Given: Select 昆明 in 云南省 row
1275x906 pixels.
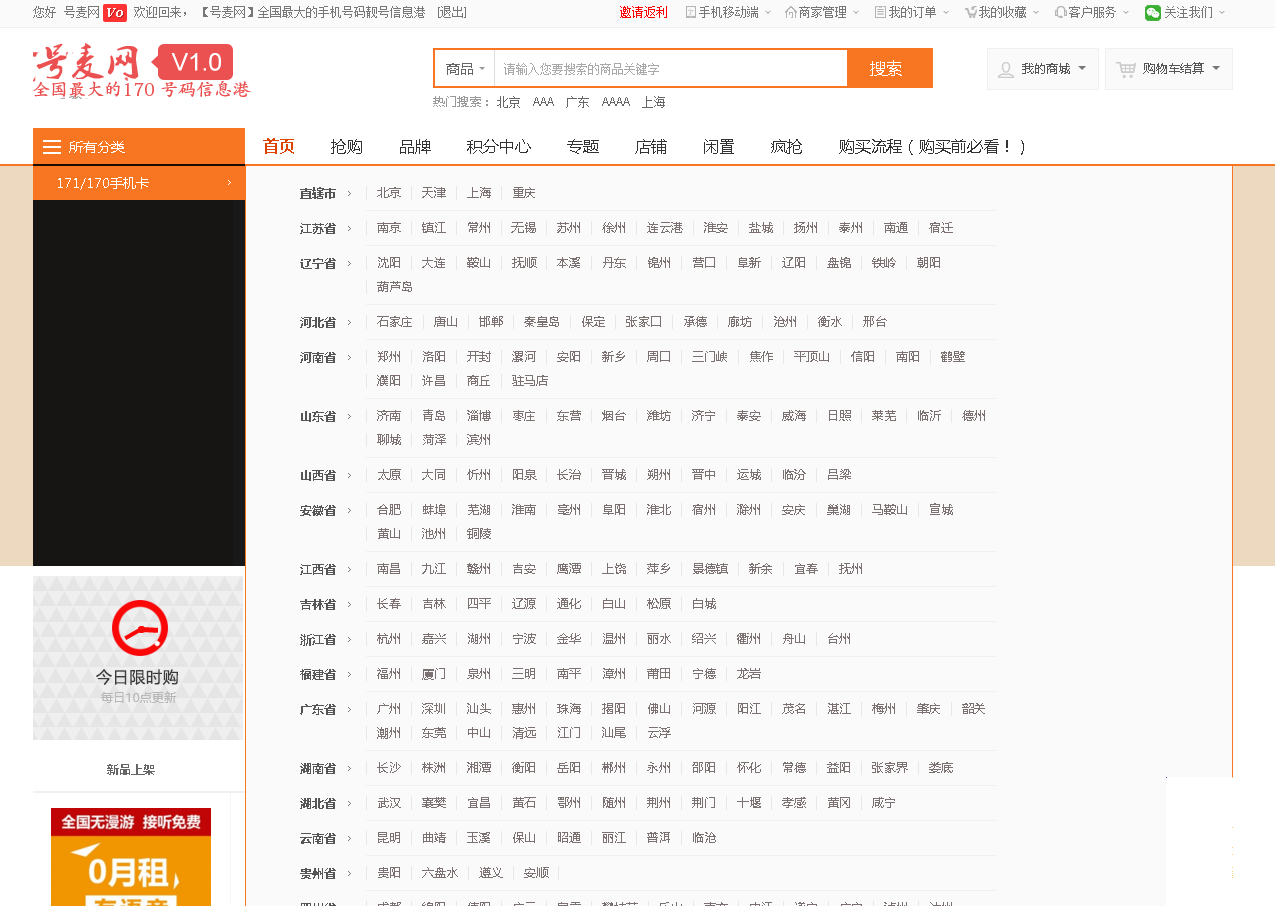Looking at the screenshot, I should coord(389,838).
